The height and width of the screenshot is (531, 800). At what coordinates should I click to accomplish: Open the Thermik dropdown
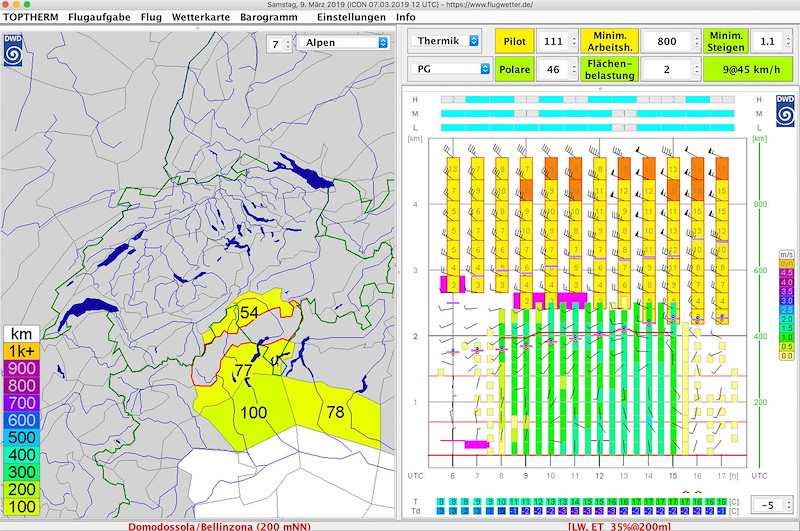click(x=446, y=41)
